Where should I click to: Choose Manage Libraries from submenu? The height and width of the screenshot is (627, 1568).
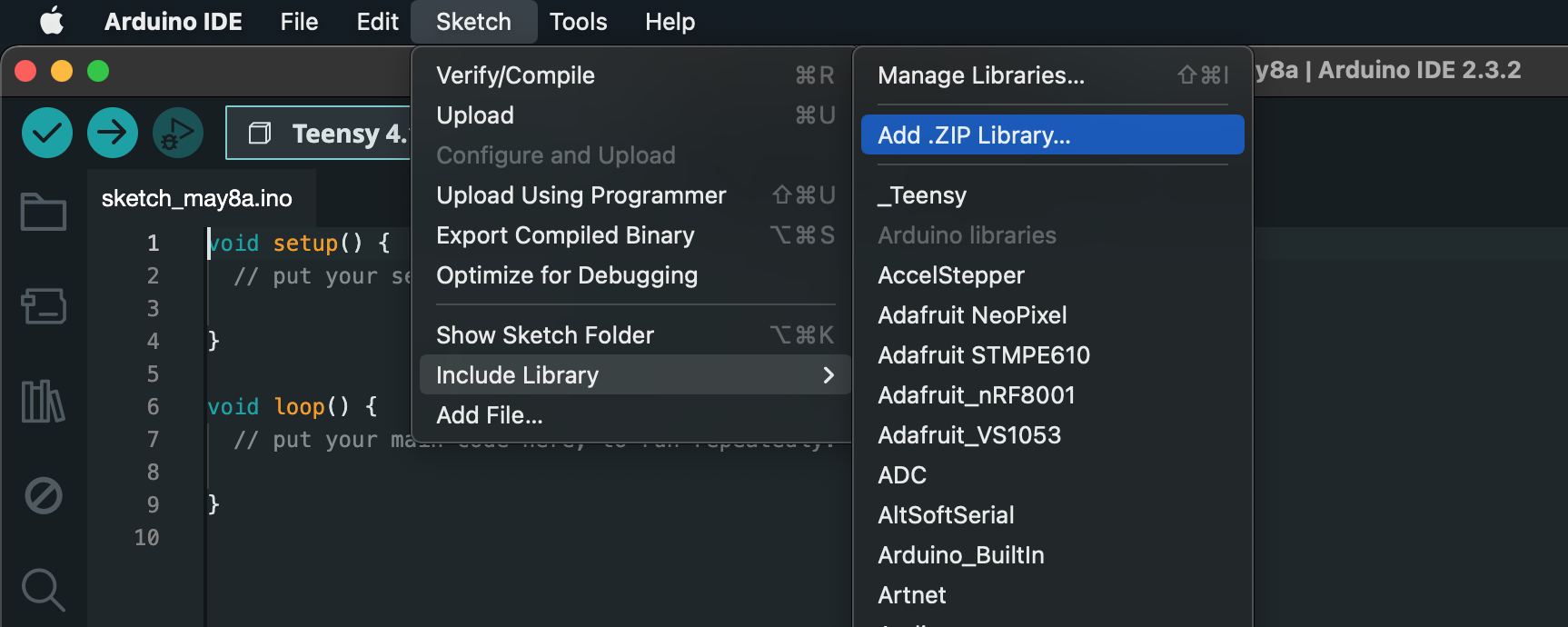(x=981, y=75)
